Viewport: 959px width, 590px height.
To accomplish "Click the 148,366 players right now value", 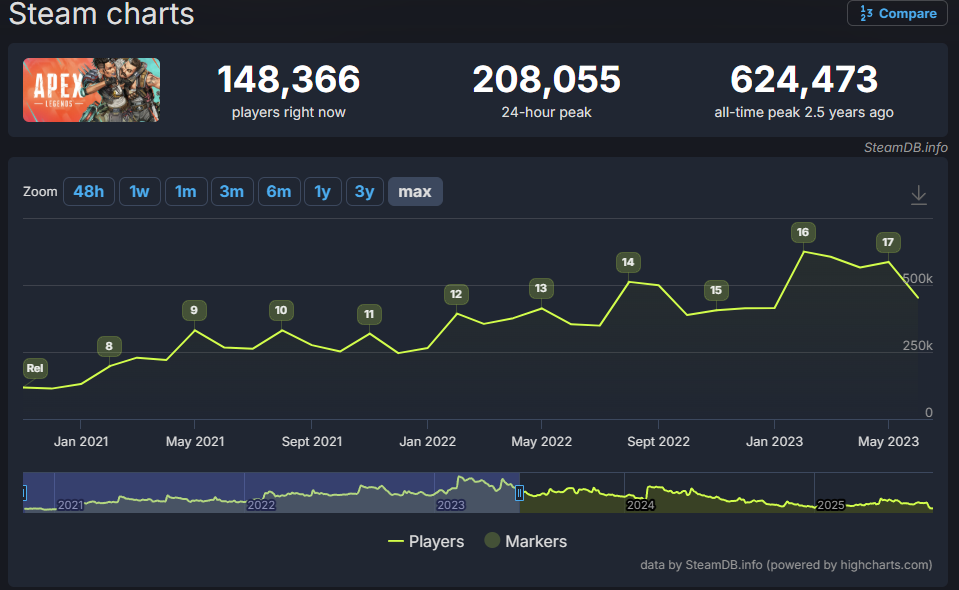I will (x=289, y=79).
